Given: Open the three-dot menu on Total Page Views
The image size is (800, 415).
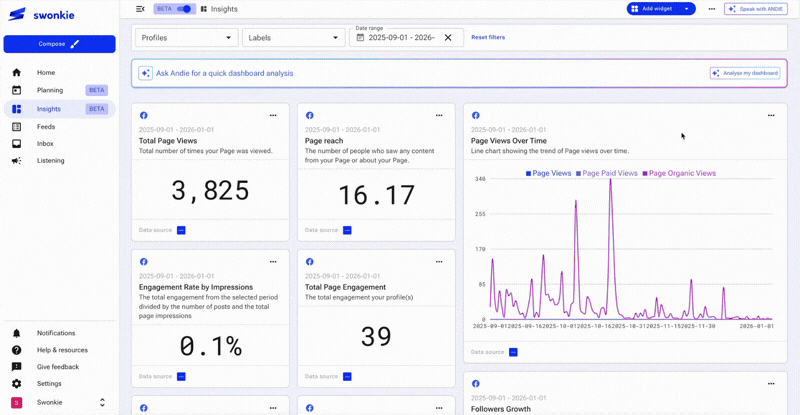Looking at the screenshot, I should 273,116.
